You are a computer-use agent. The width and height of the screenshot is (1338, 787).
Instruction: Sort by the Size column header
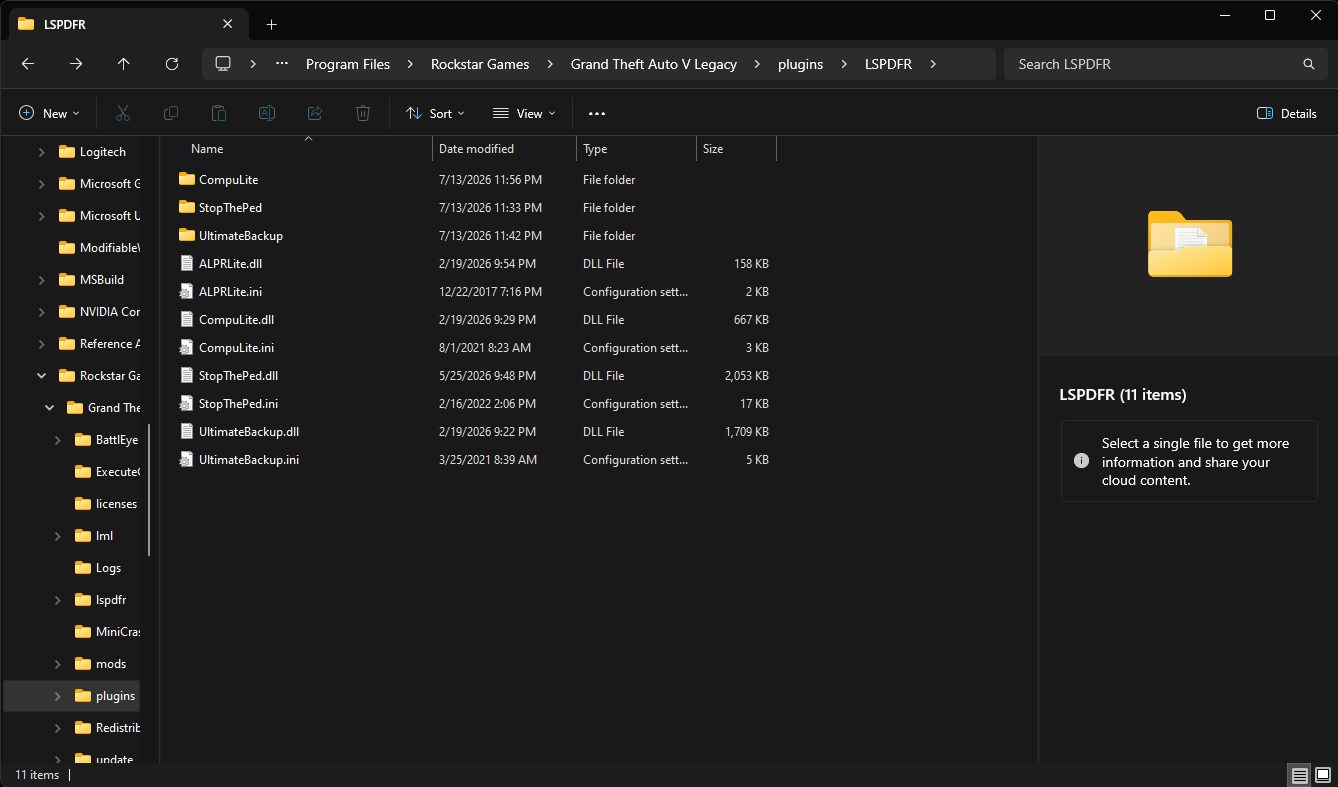736,149
